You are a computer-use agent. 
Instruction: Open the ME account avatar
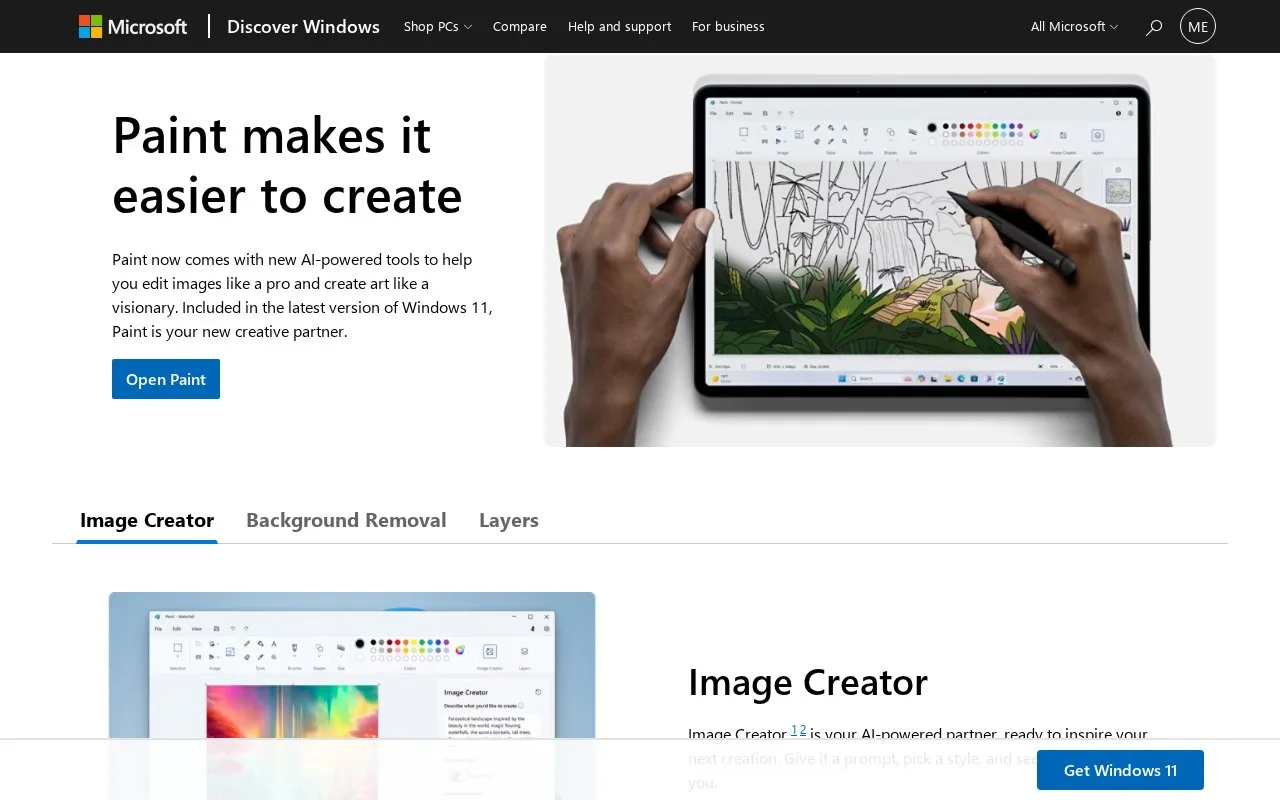(x=1198, y=26)
